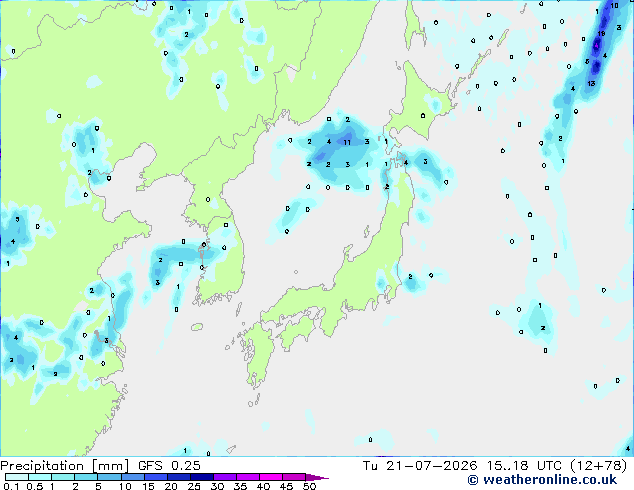Click the '13' precipitation value on the map
The height and width of the screenshot is (490, 634).
pos(591,84)
